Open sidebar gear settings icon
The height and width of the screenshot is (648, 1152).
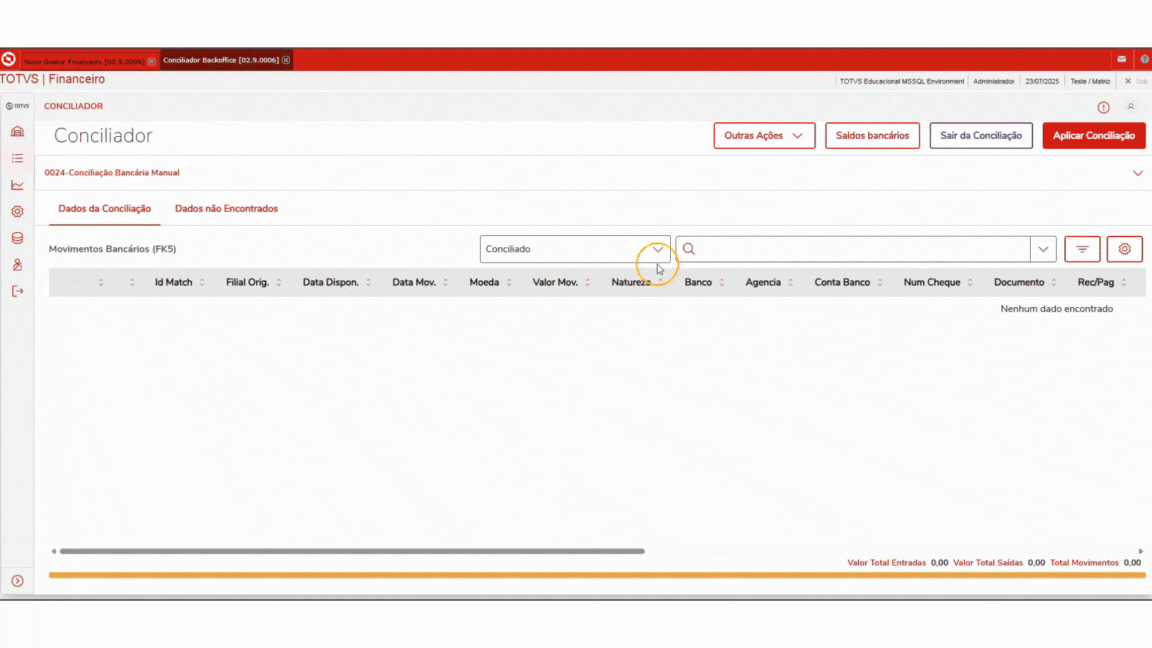coord(17,212)
